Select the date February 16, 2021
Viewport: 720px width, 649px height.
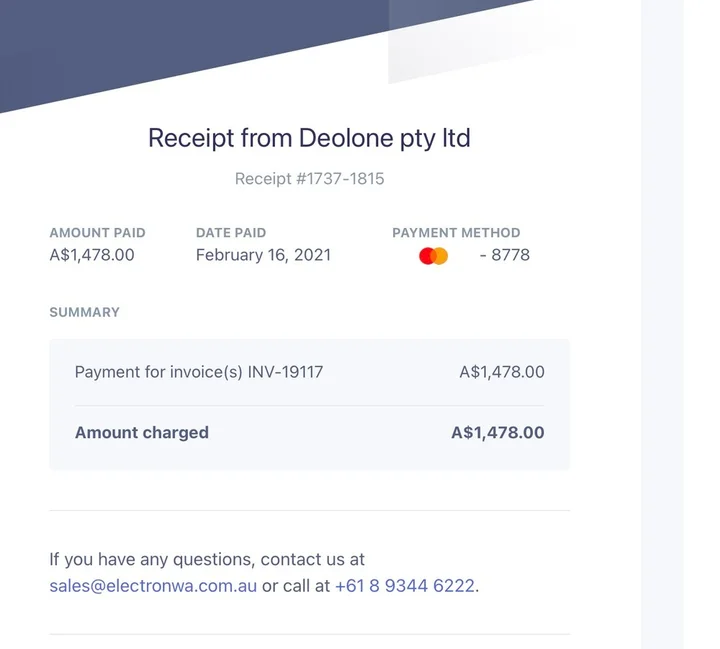click(263, 255)
